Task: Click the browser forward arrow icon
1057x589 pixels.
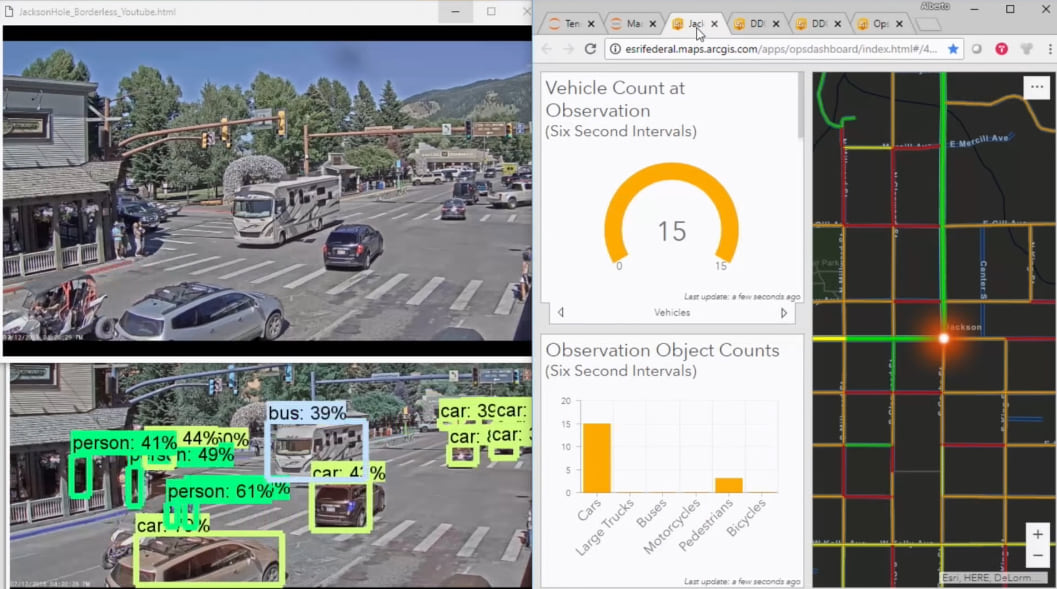Action: tap(566, 48)
